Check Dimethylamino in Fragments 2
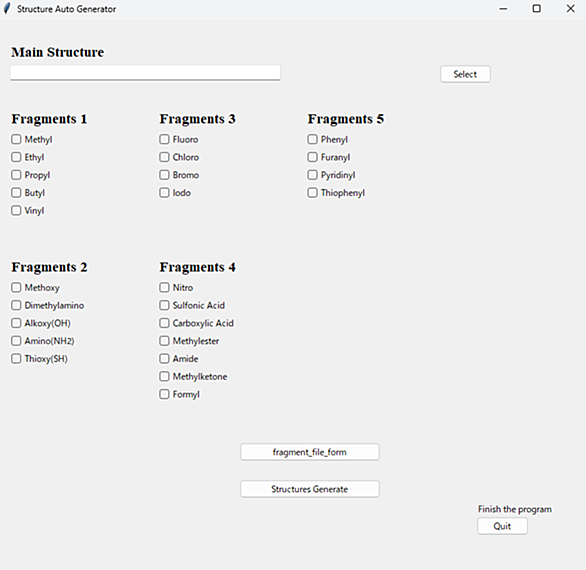Viewport: 586px width, 570px height. [16, 305]
